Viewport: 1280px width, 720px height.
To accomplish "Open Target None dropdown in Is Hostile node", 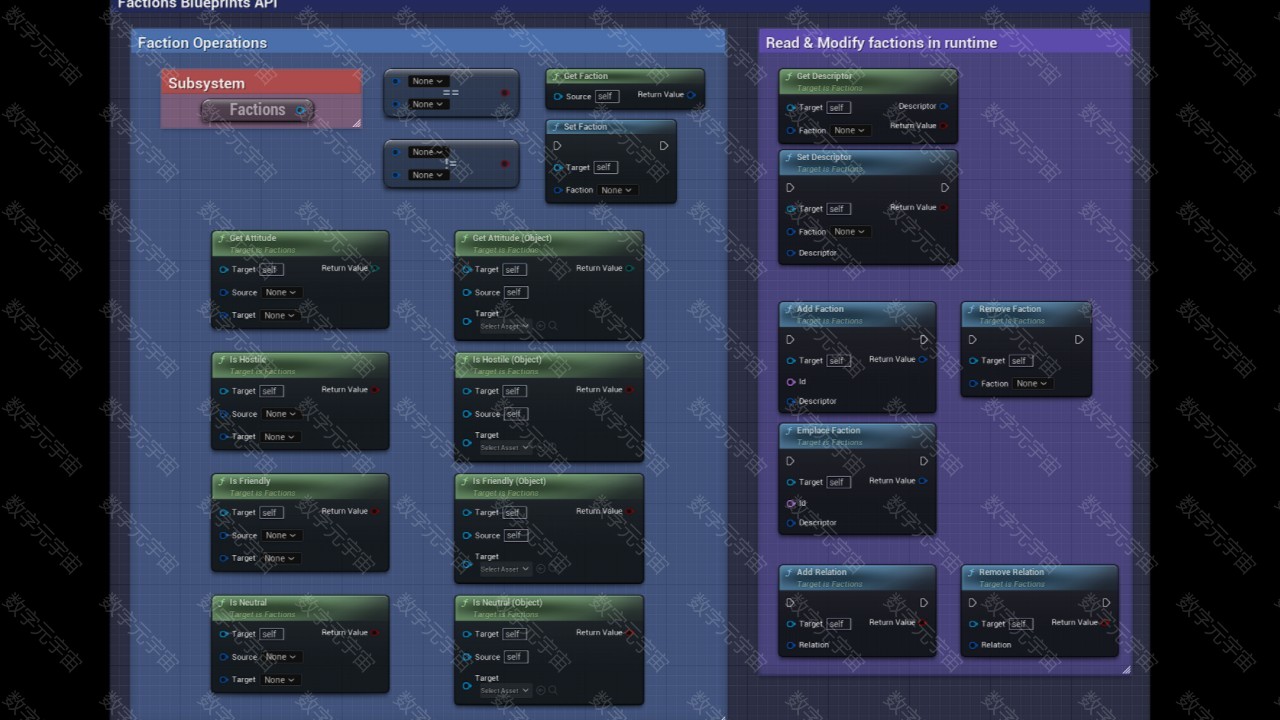I will (x=280, y=437).
